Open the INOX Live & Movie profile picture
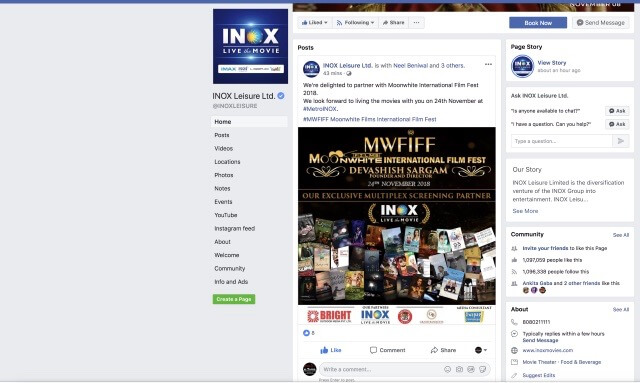The height and width of the screenshot is (383, 640). pos(250,47)
